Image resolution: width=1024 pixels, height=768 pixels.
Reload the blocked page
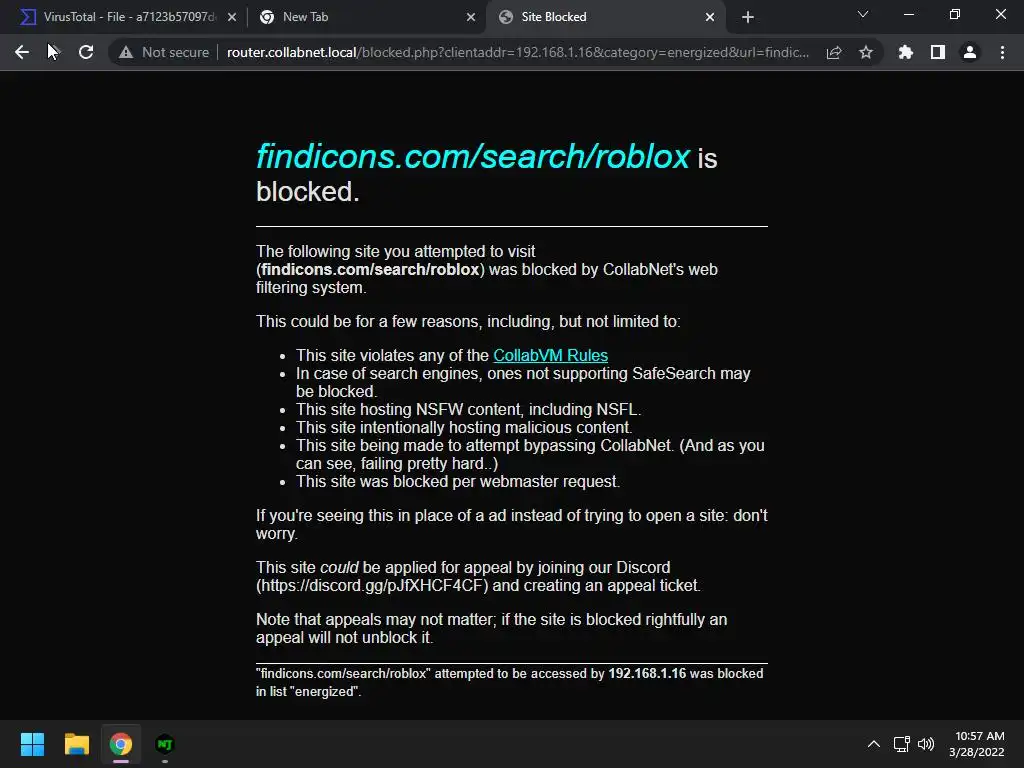(86, 52)
